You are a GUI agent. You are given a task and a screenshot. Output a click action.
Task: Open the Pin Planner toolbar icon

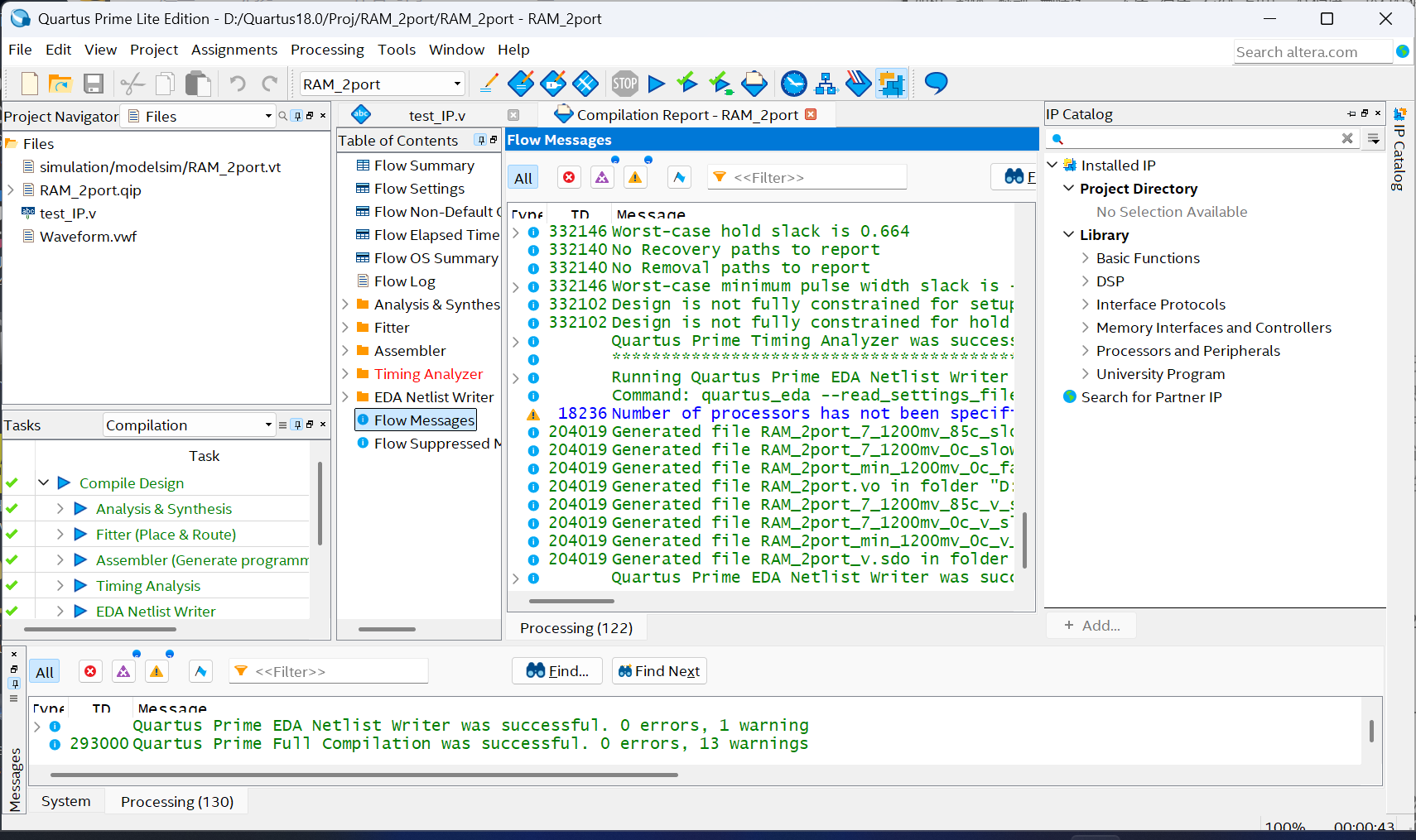coord(553,84)
